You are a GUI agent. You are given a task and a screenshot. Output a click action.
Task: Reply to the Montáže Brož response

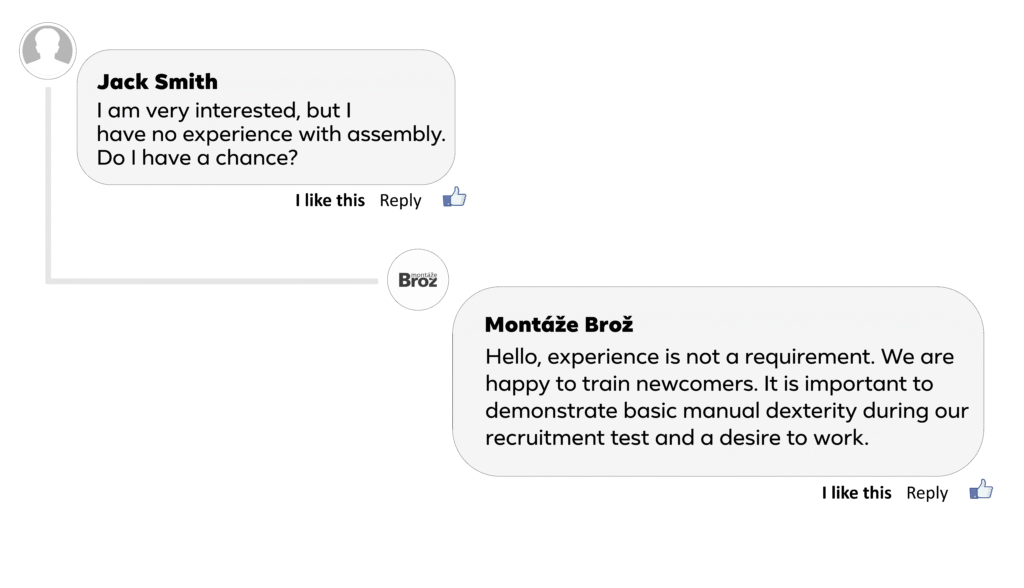(x=927, y=493)
